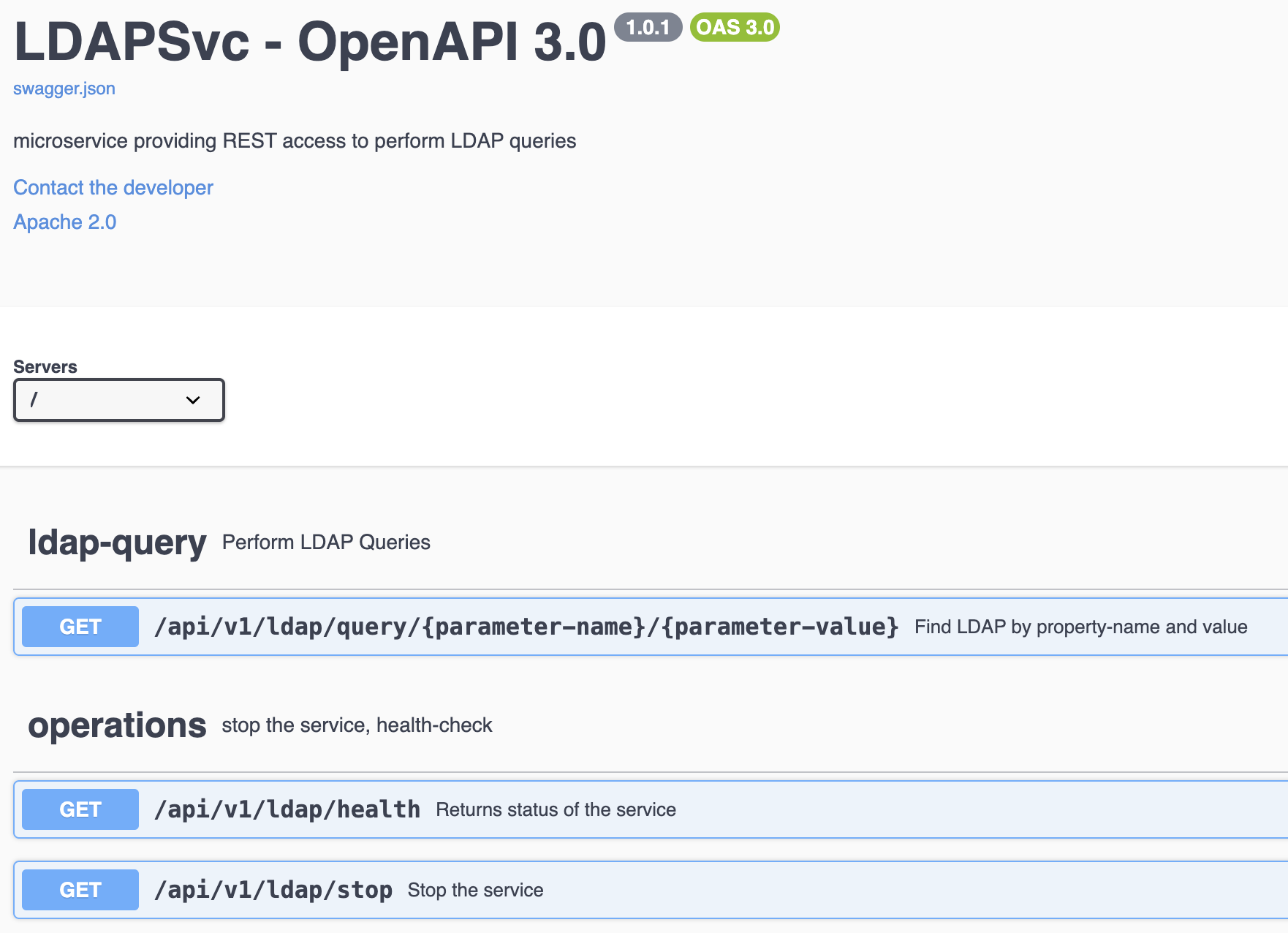Click the ldap-query section heading
Screen dimensions: 1288x933
(117, 543)
